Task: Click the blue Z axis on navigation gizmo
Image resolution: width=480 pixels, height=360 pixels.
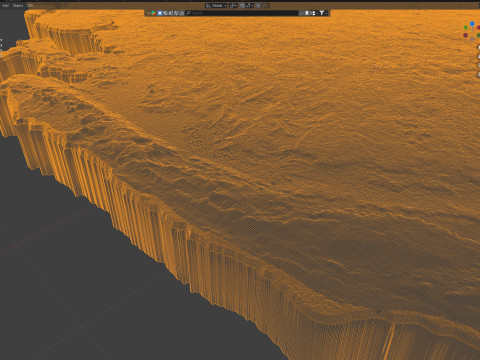Action: tap(472, 24)
